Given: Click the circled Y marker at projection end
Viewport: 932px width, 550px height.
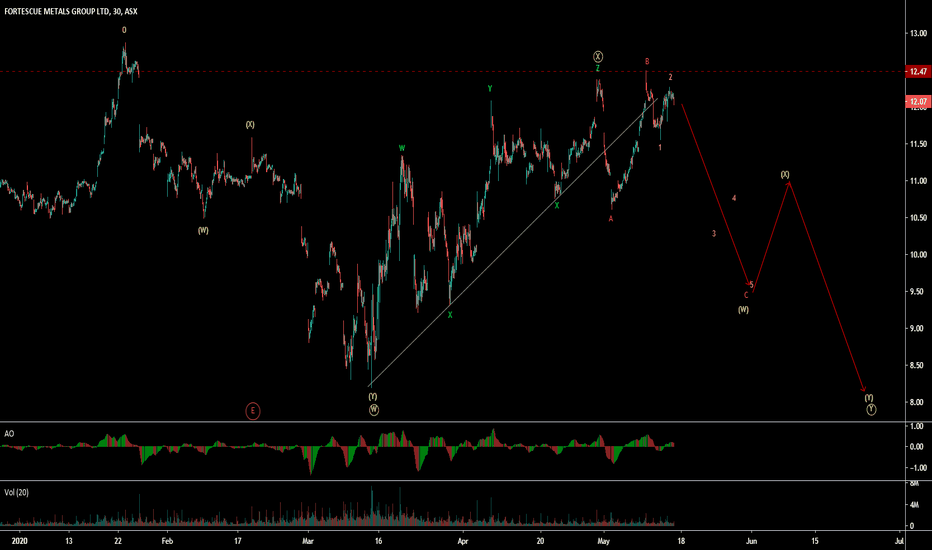Looking at the screenshot, I should coord(871,409).
